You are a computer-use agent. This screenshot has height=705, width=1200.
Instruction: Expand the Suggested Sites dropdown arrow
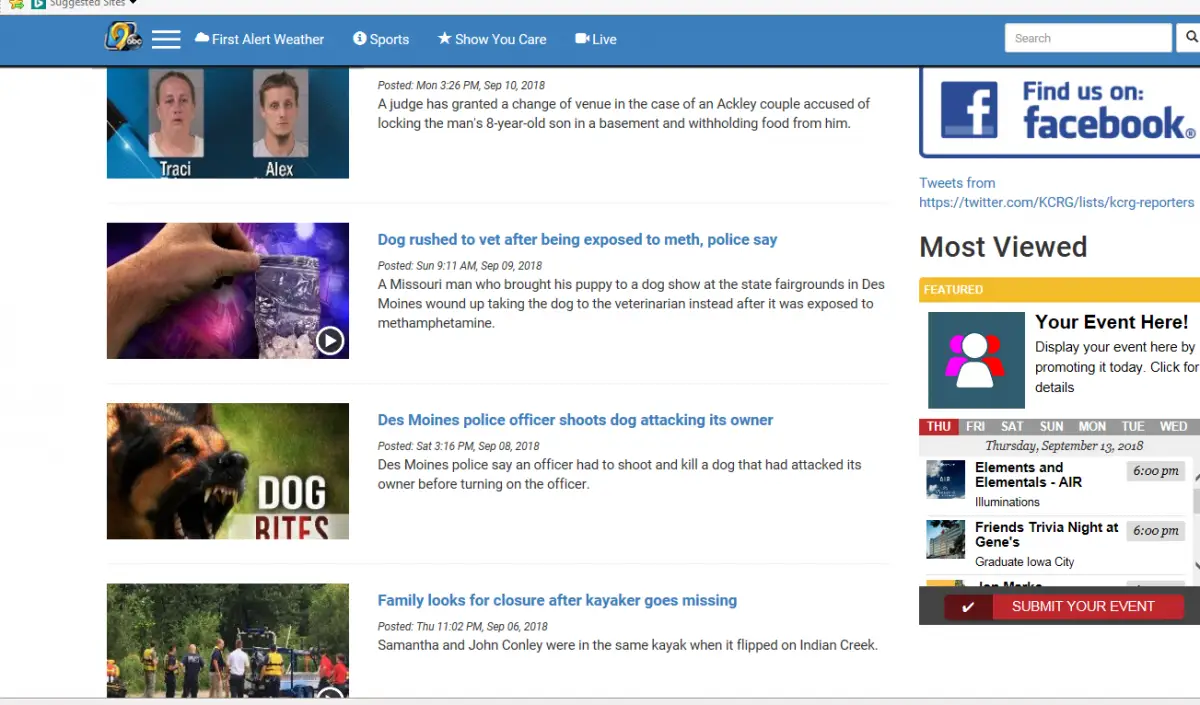pyautogui.click(x=133, y=3)
